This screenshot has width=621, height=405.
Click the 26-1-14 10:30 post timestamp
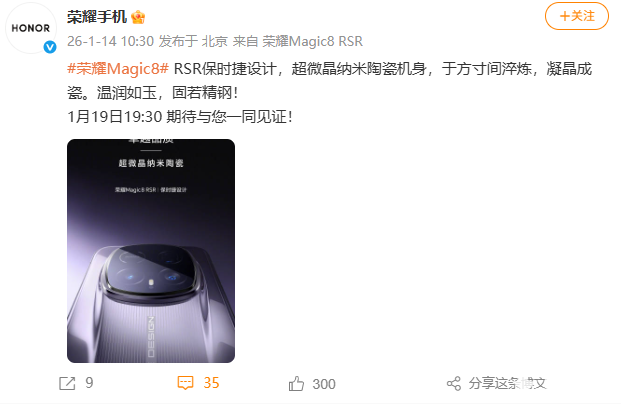tap(110, 41)
